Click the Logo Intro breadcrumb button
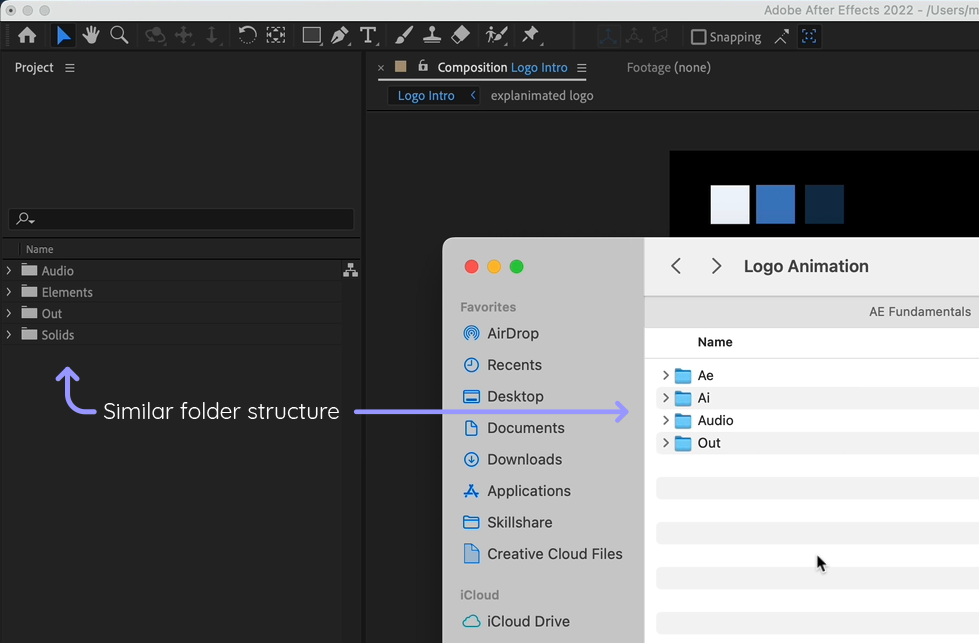Viewport: 979px width, 643px height. tap(424, 95)
